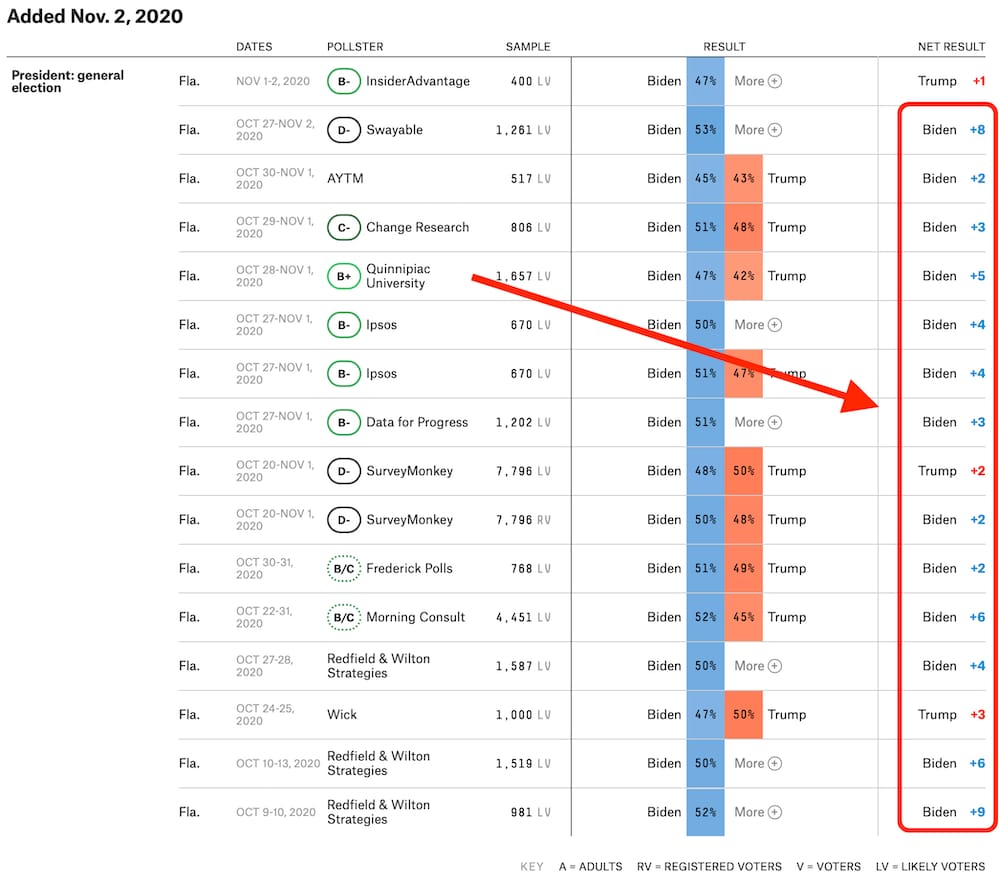The image size is (1000, 882).
Task: Click the 'Added Nov. 2, 2020' heading
Action: point(95,16)
